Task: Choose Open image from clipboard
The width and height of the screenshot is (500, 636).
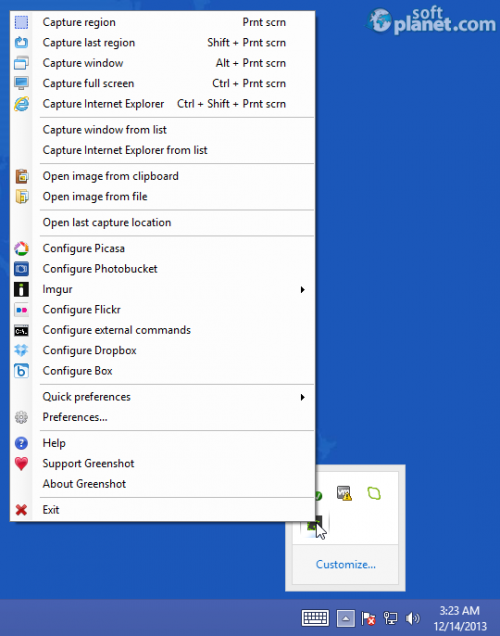Action: 163,176
